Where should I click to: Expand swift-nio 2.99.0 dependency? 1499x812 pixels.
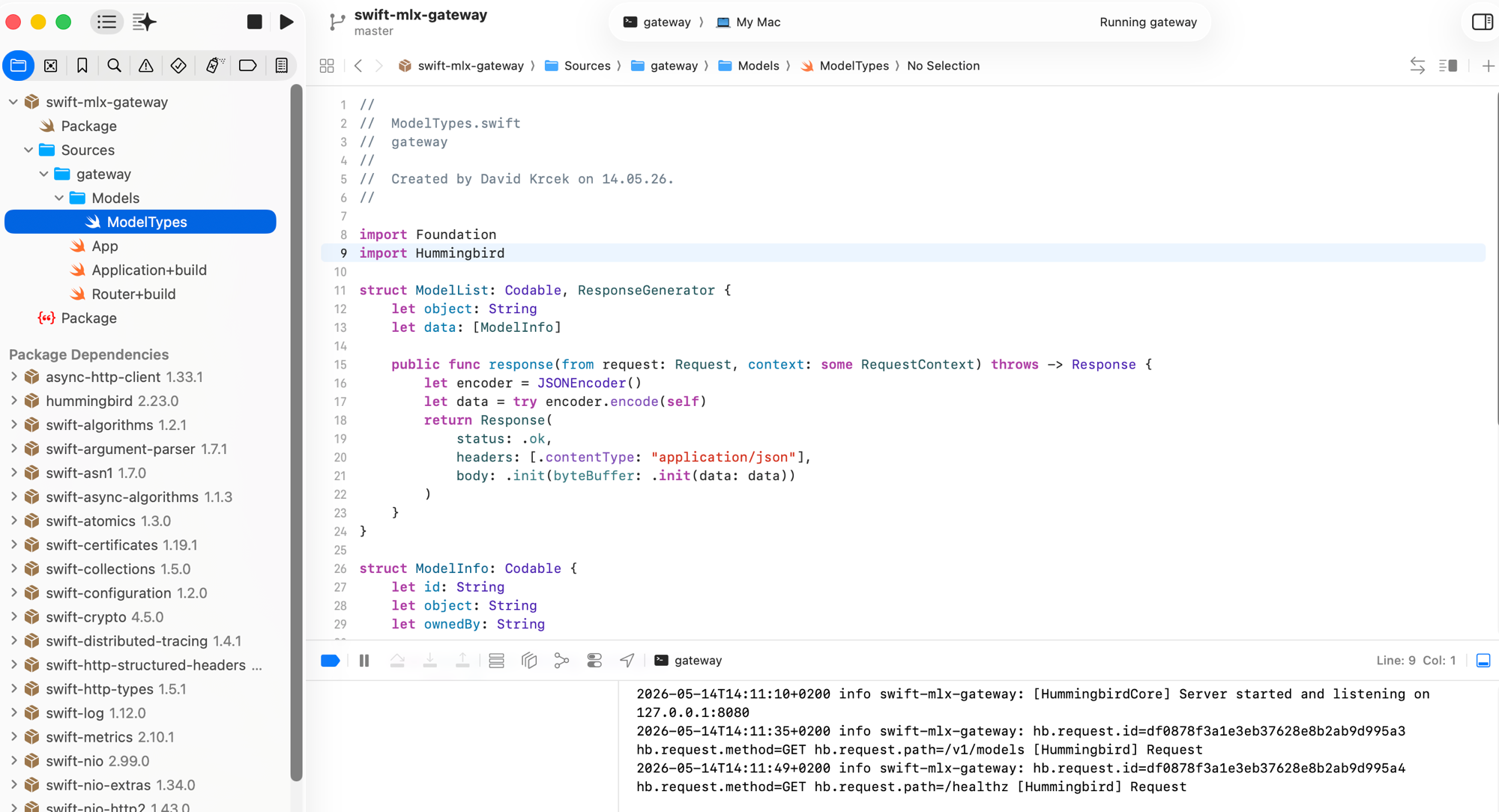pyautogui.click(x=13, y=760)
